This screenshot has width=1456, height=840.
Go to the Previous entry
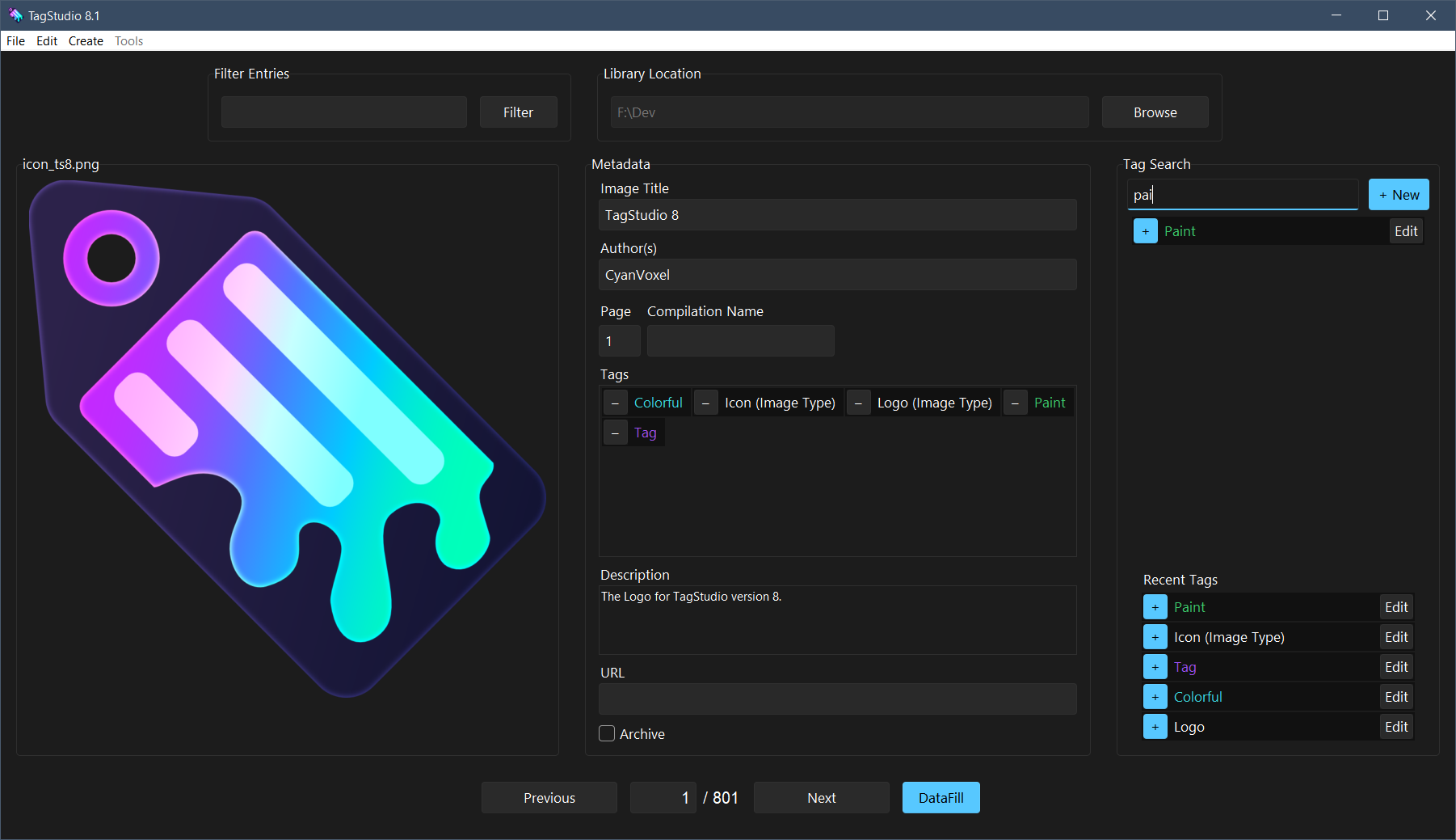click(x=549, y=798)
